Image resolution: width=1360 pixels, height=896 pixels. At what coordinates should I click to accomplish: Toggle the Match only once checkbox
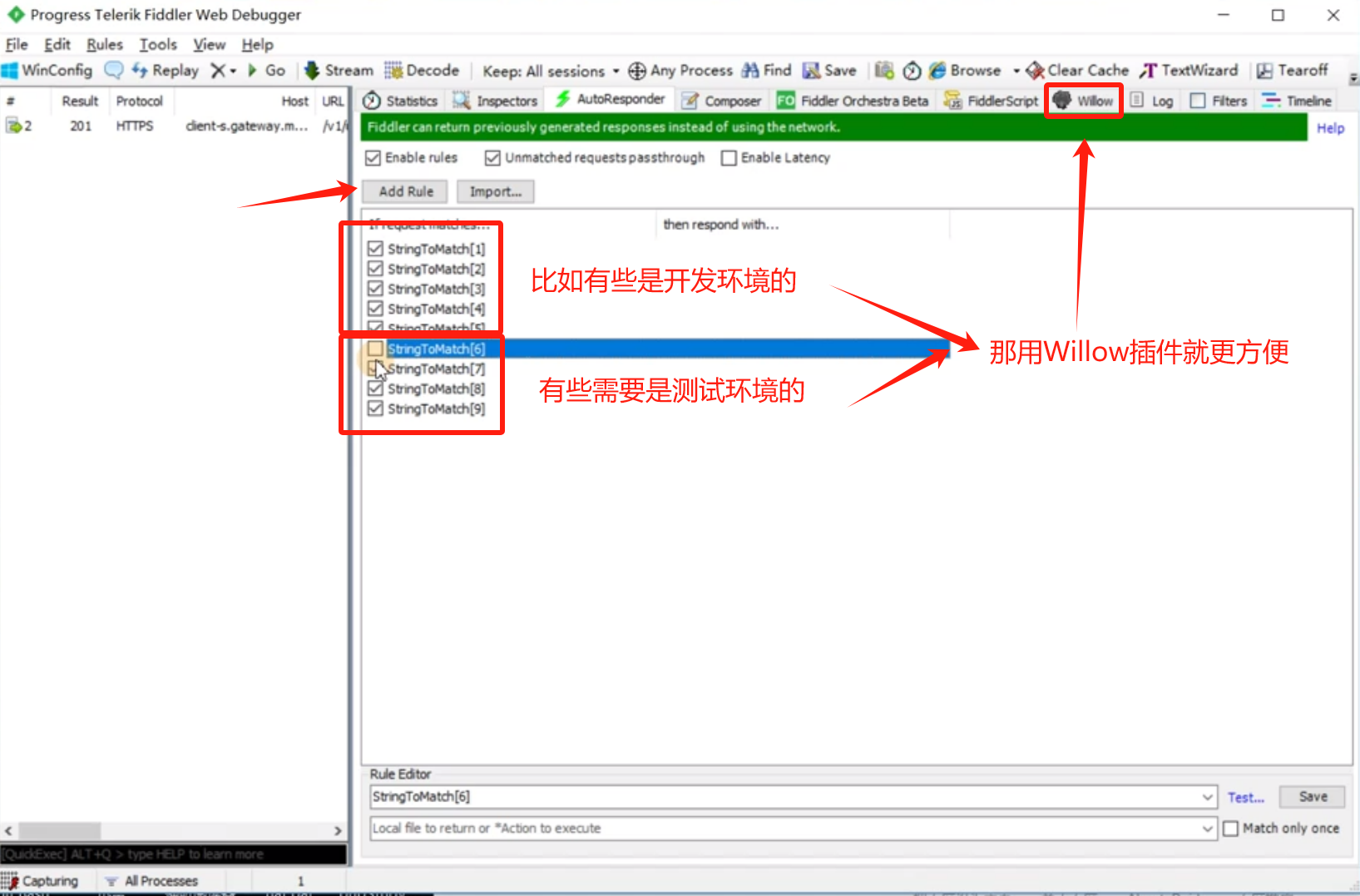tap(1231, 829)
